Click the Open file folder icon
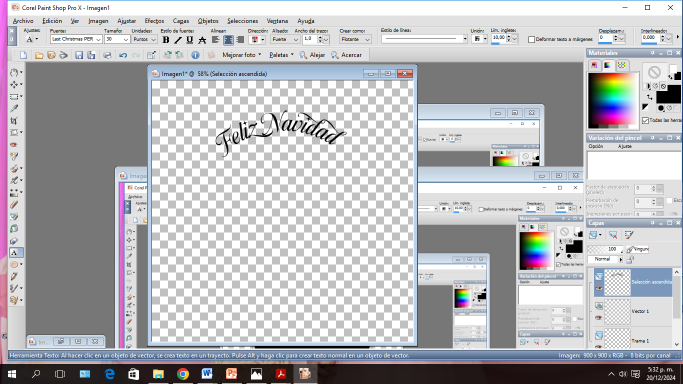 click(x=39, y=55)
